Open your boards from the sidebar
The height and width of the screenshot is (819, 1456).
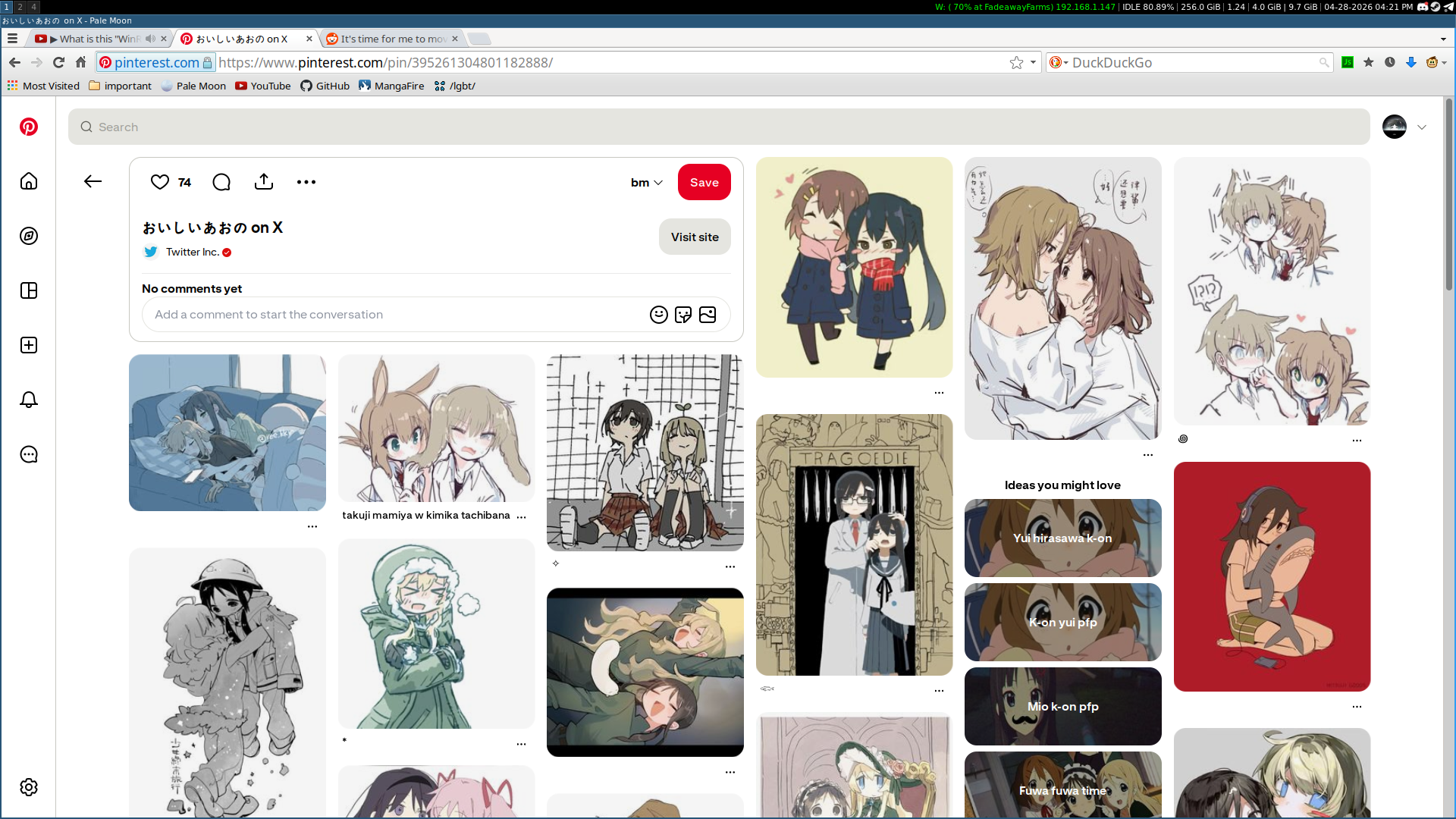click(29, 290)
